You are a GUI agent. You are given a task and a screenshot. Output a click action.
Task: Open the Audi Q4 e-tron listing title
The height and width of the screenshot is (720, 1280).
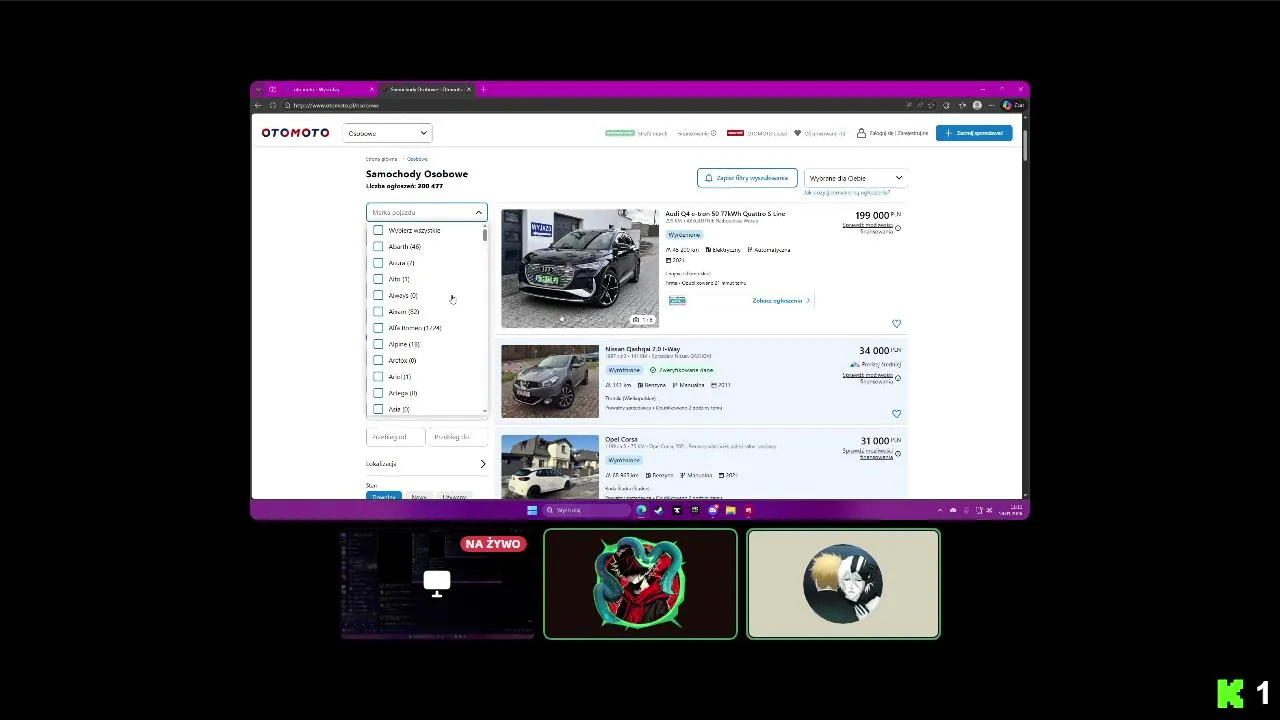(x=725, y=214)
